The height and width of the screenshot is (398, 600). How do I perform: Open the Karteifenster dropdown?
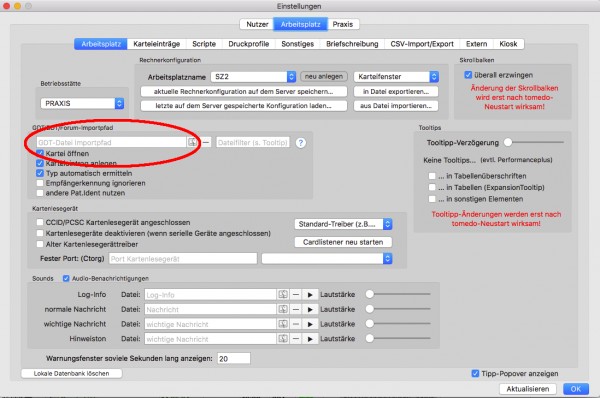(x=396, y=77)
